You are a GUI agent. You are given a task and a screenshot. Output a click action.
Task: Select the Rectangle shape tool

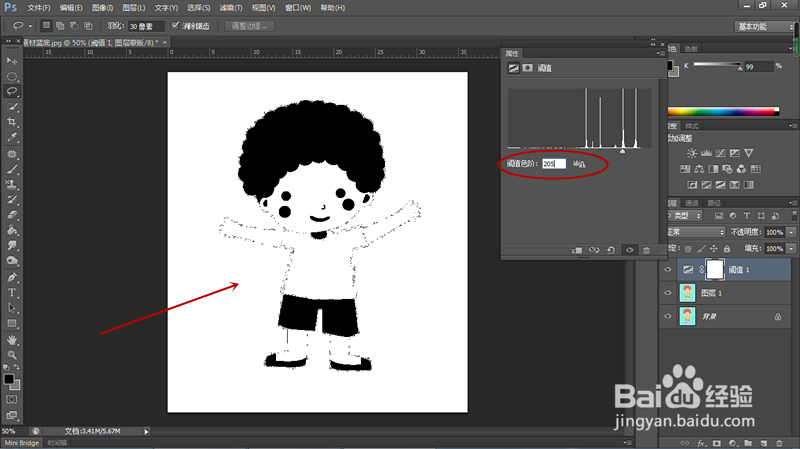pos(12,323)
